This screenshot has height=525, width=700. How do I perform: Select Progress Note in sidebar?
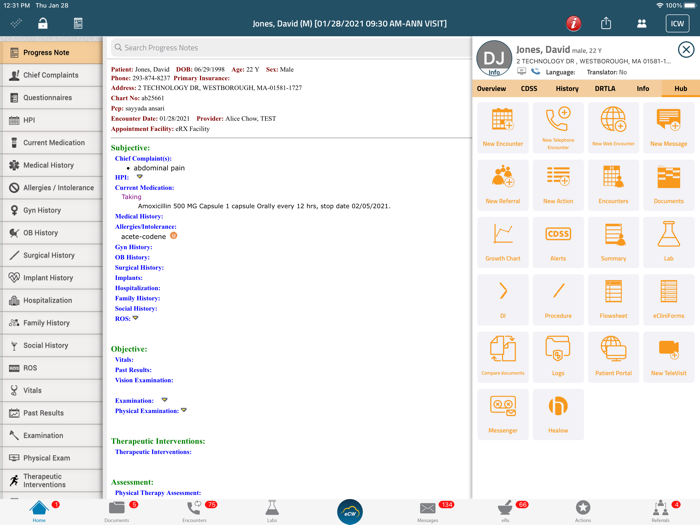[x=51, y=52]
